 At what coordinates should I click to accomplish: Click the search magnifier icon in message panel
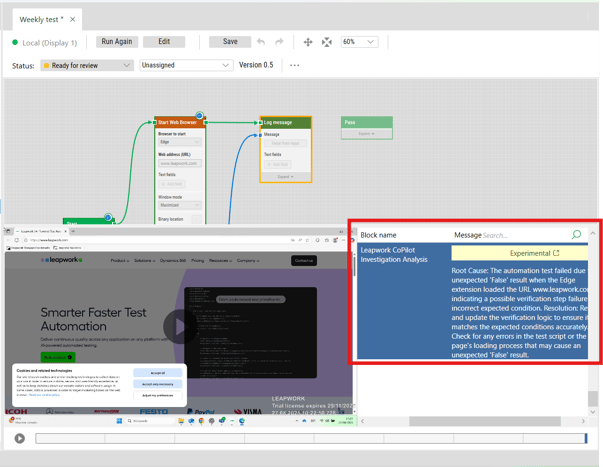(x=576, y=234)
